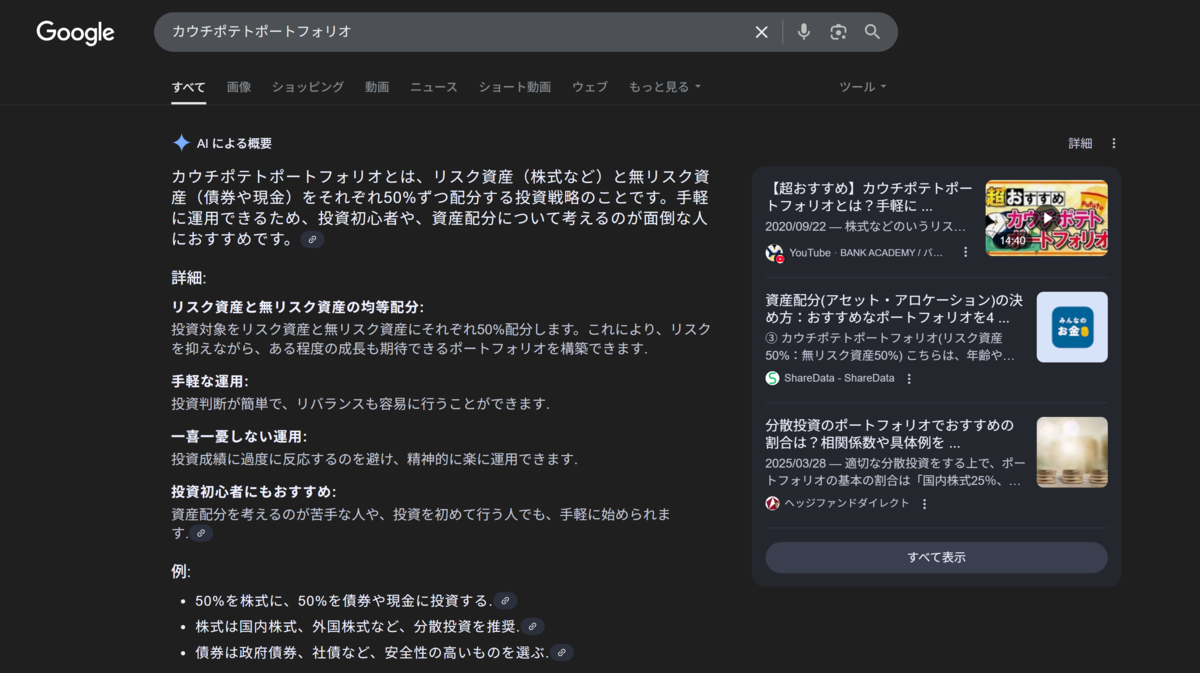Open link chip after 株式は国内株式 bullet
Screen dimensions: 1200x673
click(x=533, y=627)
